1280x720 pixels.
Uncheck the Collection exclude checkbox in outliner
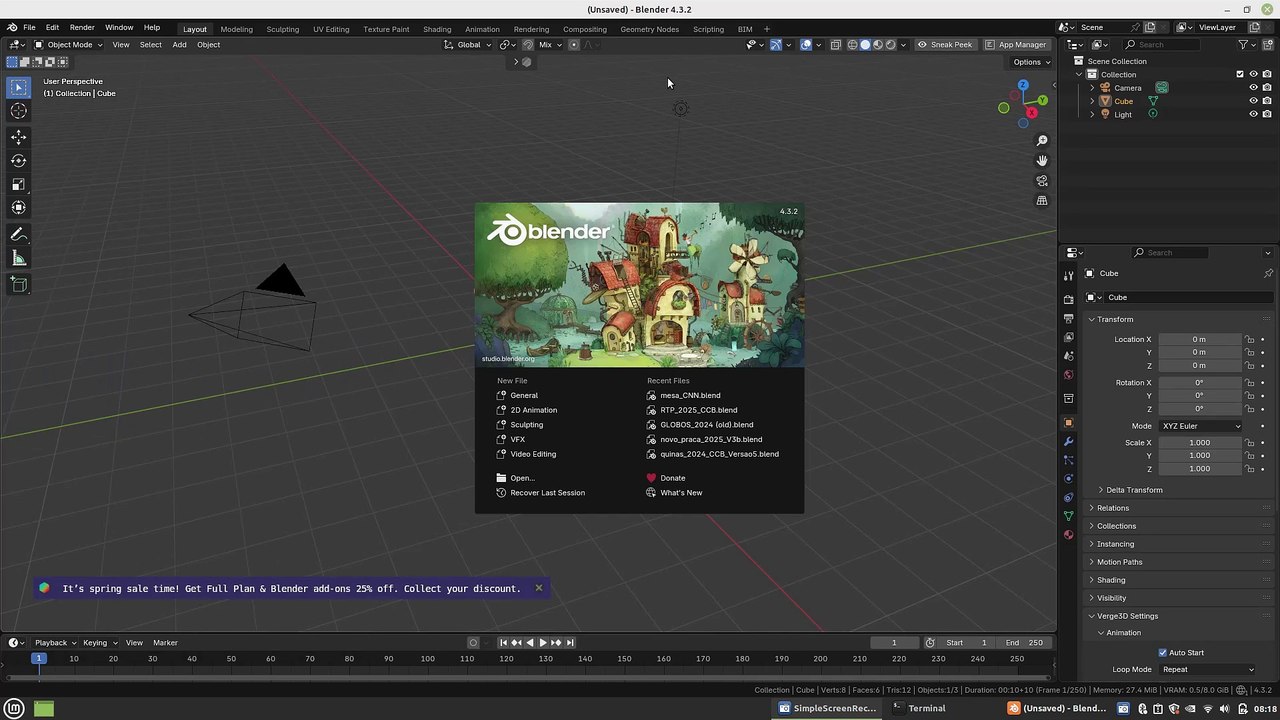1240,74
